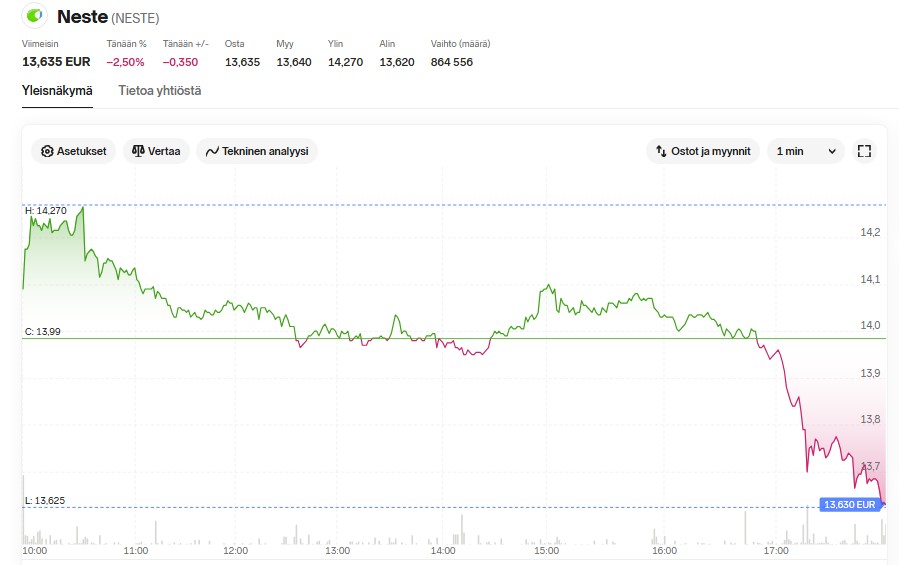Click the green Neste company logo
This screenshot has height=565, width=899.
point(35,16)
